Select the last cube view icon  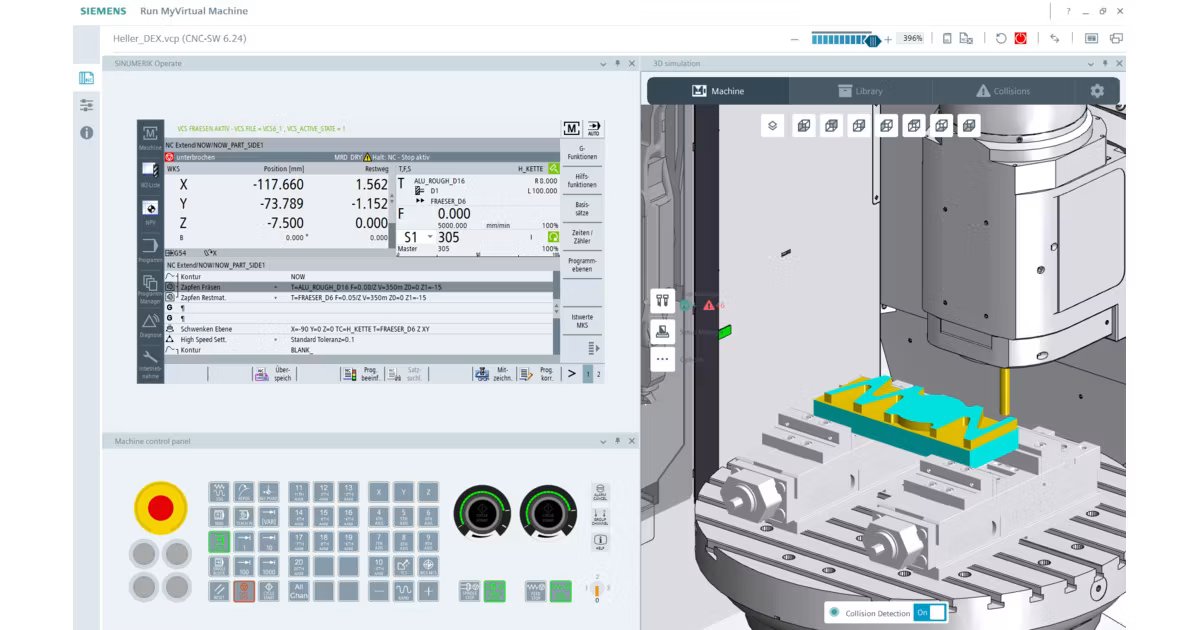tap(968, 126)
